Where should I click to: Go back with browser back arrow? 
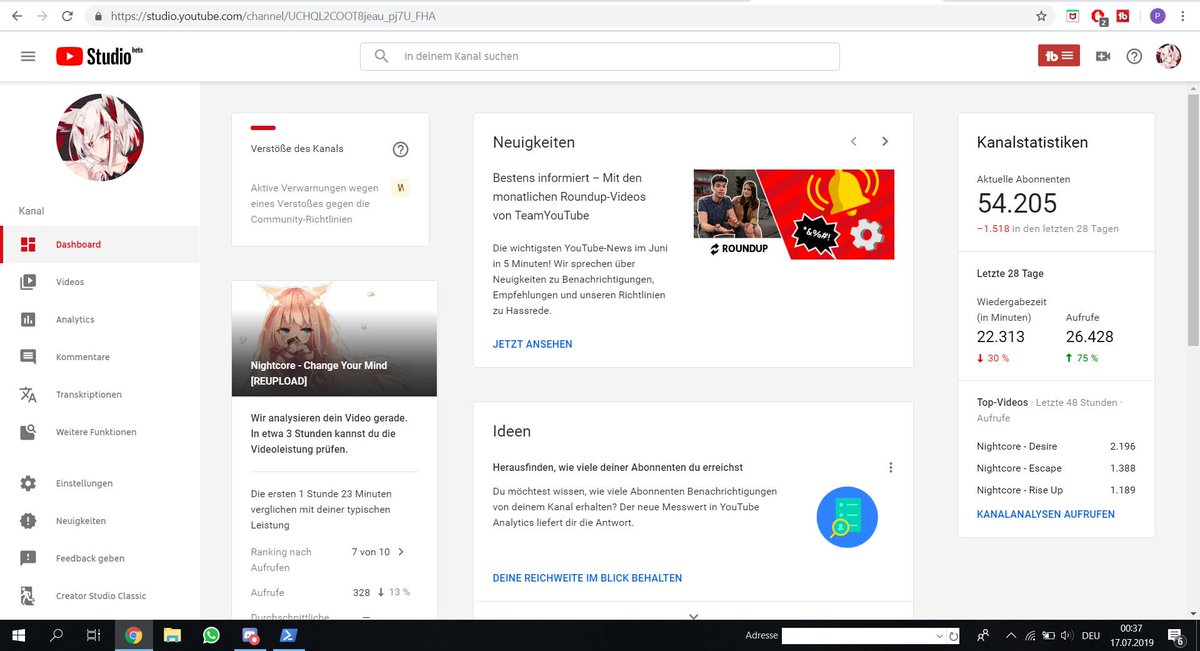tap(17, 16)
